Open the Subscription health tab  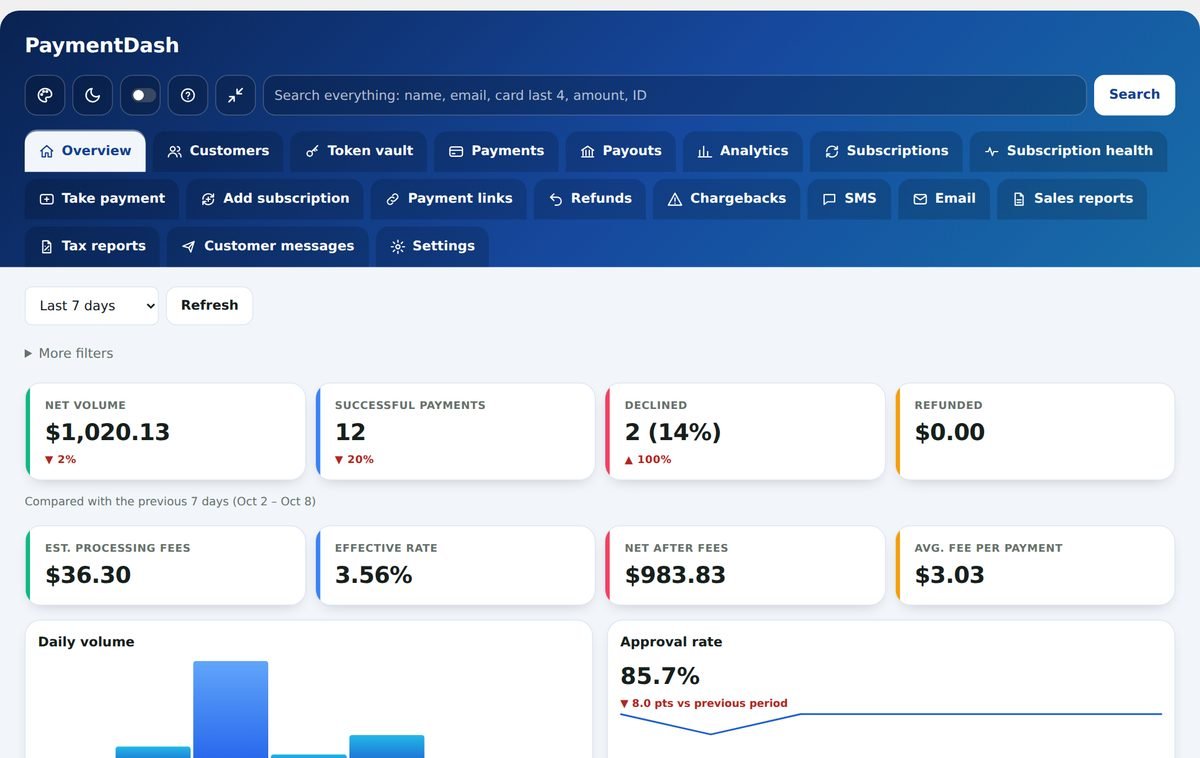tap(1068, 151)
